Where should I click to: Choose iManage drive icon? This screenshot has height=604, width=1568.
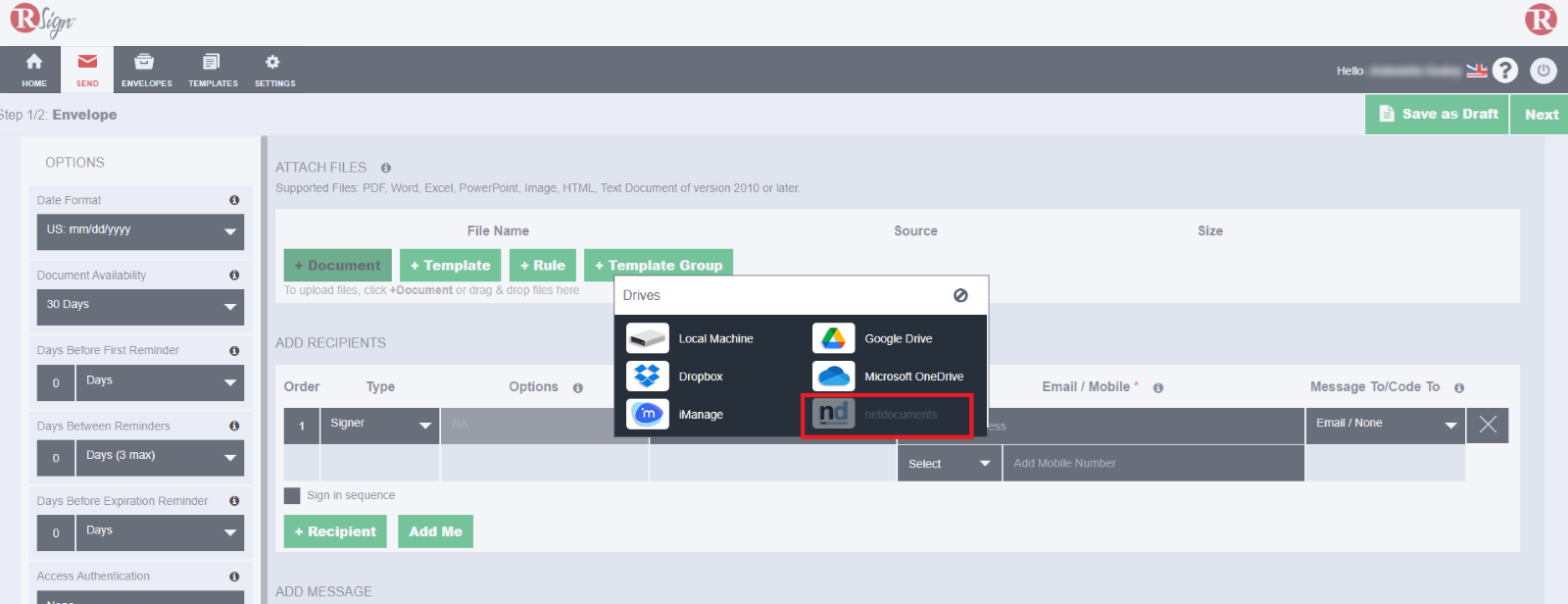coord(648,415)
